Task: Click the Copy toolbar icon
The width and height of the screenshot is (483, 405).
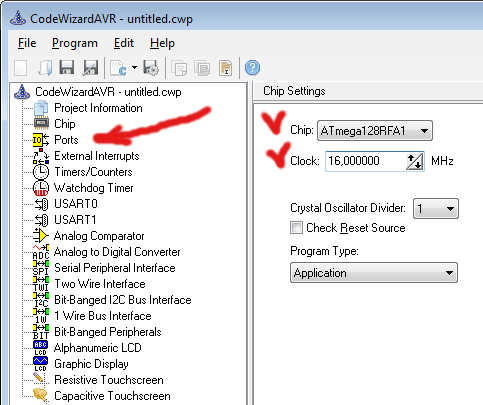Action: pyautogui.click(x=179, y=68)
